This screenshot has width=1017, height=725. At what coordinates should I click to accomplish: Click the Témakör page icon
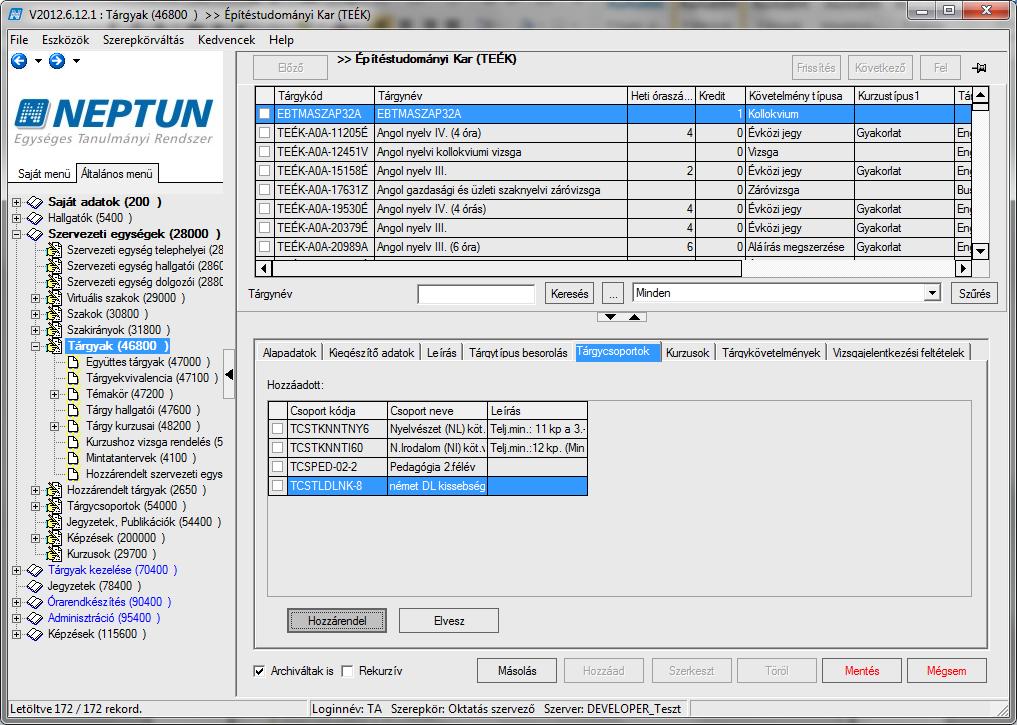pyautogui.click(x=73, y=394)
